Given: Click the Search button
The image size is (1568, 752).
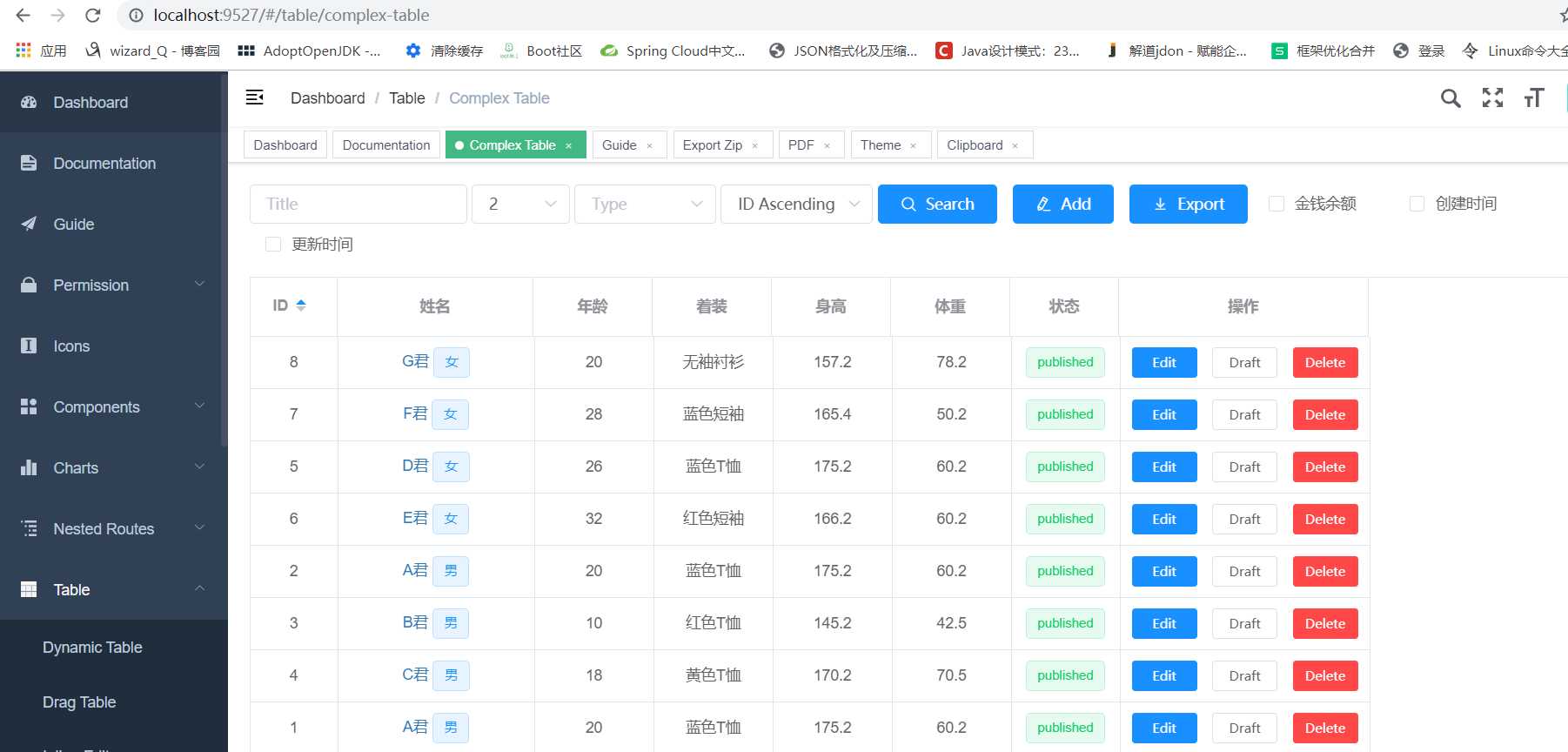Looking at the screenshot, I should pyautogui.click(x=937, y=204).
